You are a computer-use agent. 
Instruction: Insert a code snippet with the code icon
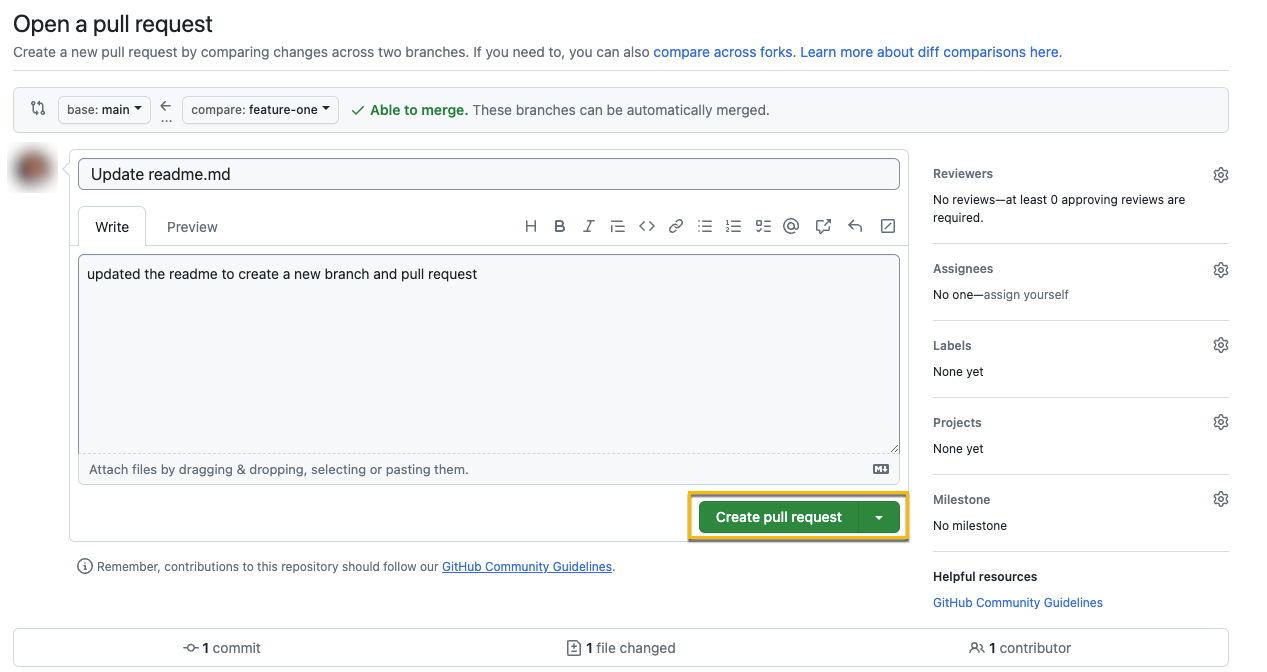click(647, 226)
